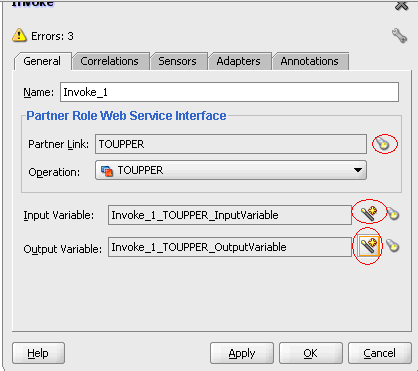Screen dimensions: 418x371
Task: Browse partner links with flashlight icon
Action: 383,144
